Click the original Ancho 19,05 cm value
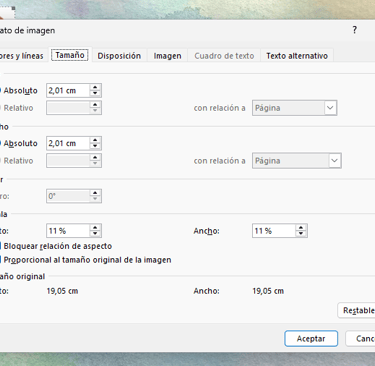Viewport: 375px width, 366px height. coord(268,291)
